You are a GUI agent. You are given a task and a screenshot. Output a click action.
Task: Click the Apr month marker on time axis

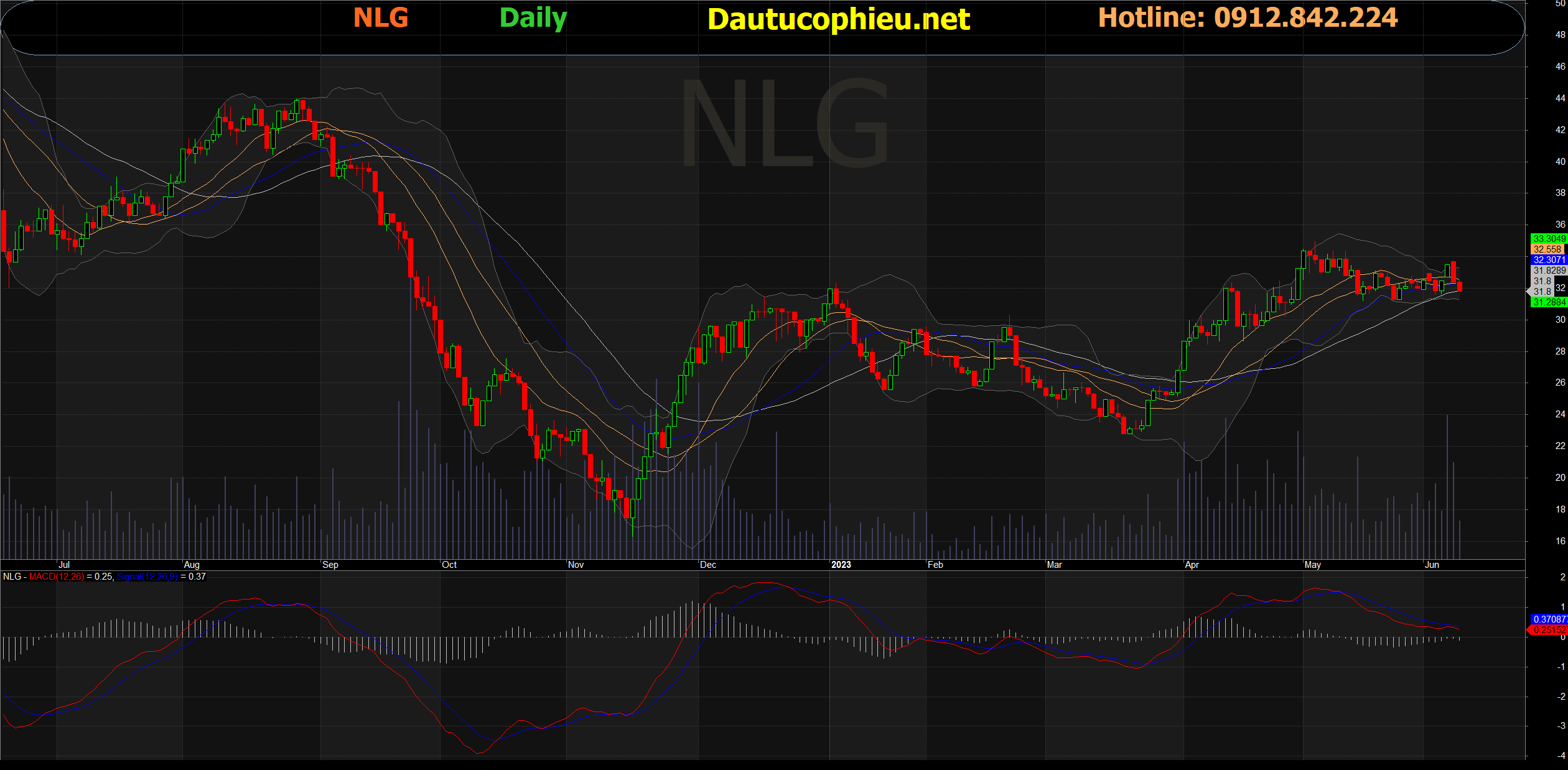coord(1192,565)
